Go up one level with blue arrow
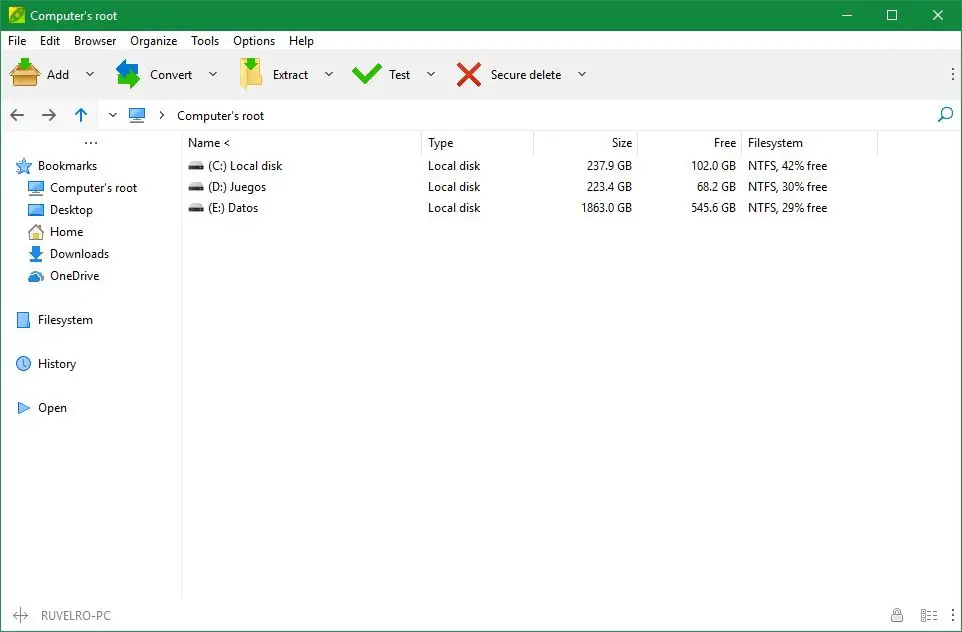The width and height of the screenshot is (962, 632). point(81,115)
